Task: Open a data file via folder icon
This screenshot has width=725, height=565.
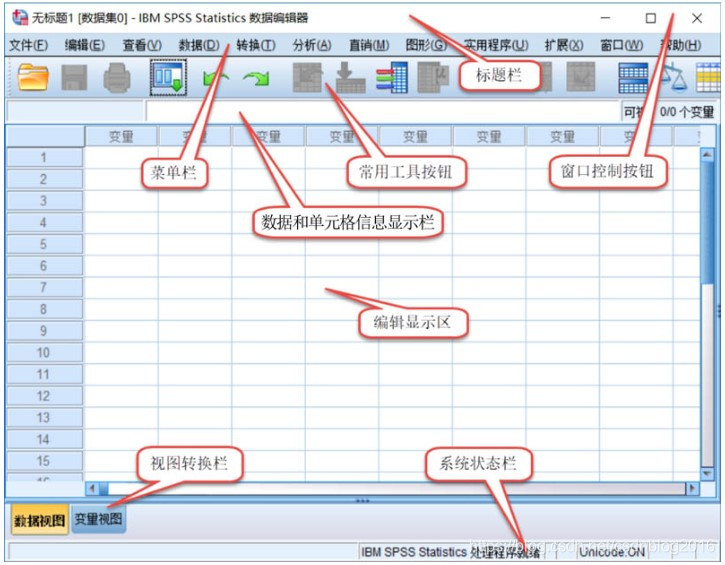Action: click(32, 77)
